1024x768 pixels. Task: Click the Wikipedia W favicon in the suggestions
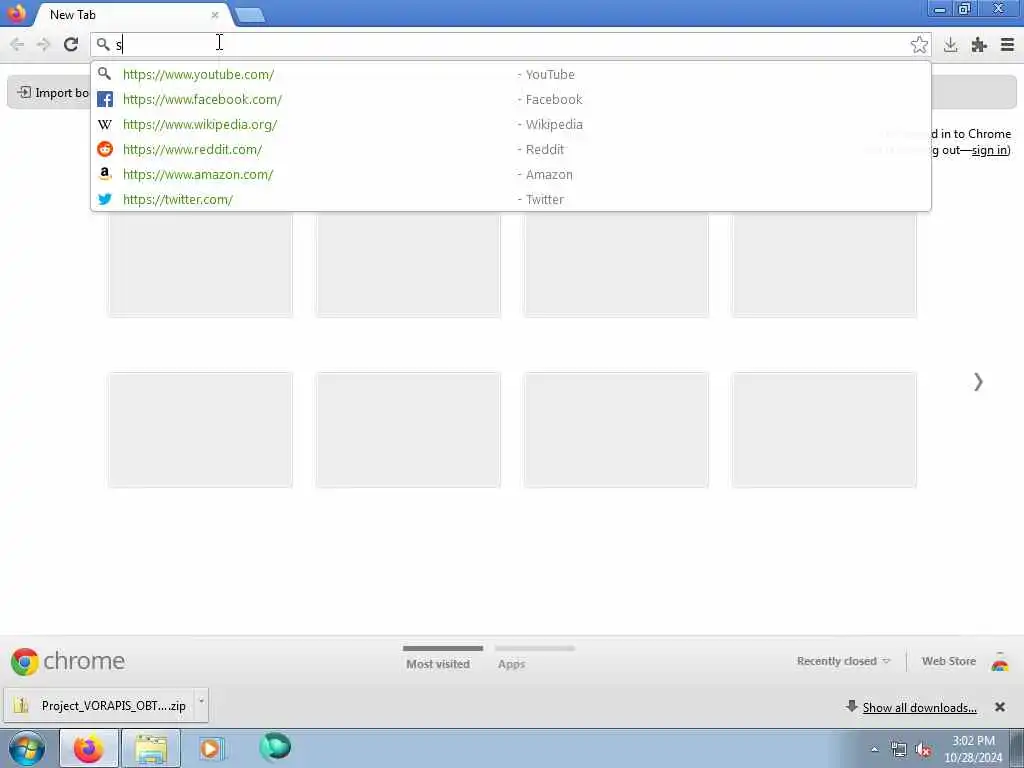point(104,124)
